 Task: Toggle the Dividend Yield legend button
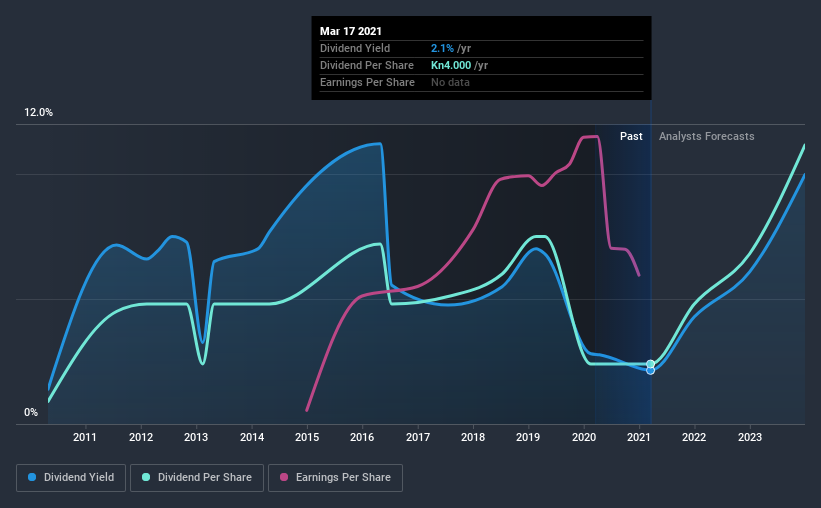coord(71,478)
